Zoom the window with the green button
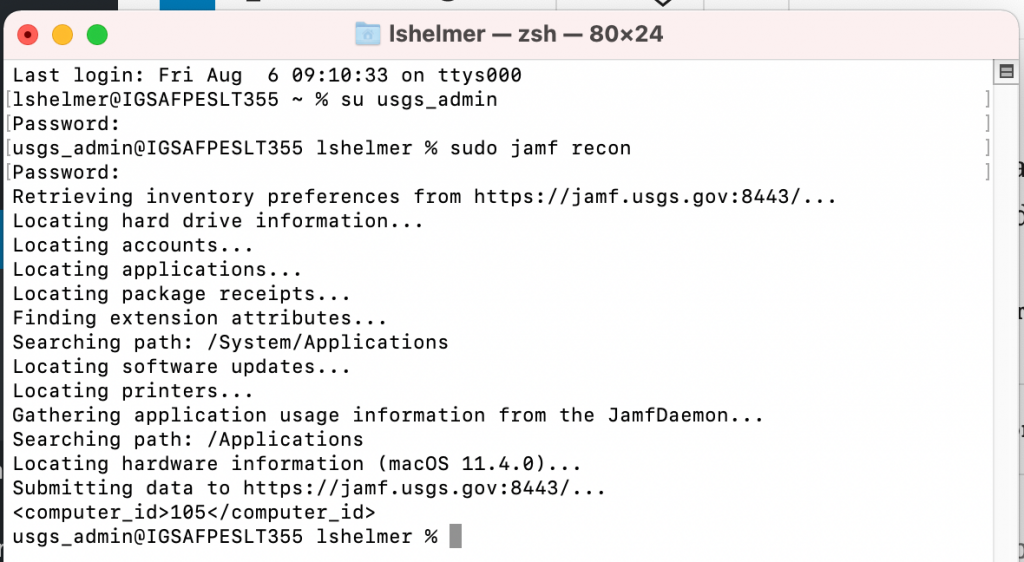 (x=97, y=34)
